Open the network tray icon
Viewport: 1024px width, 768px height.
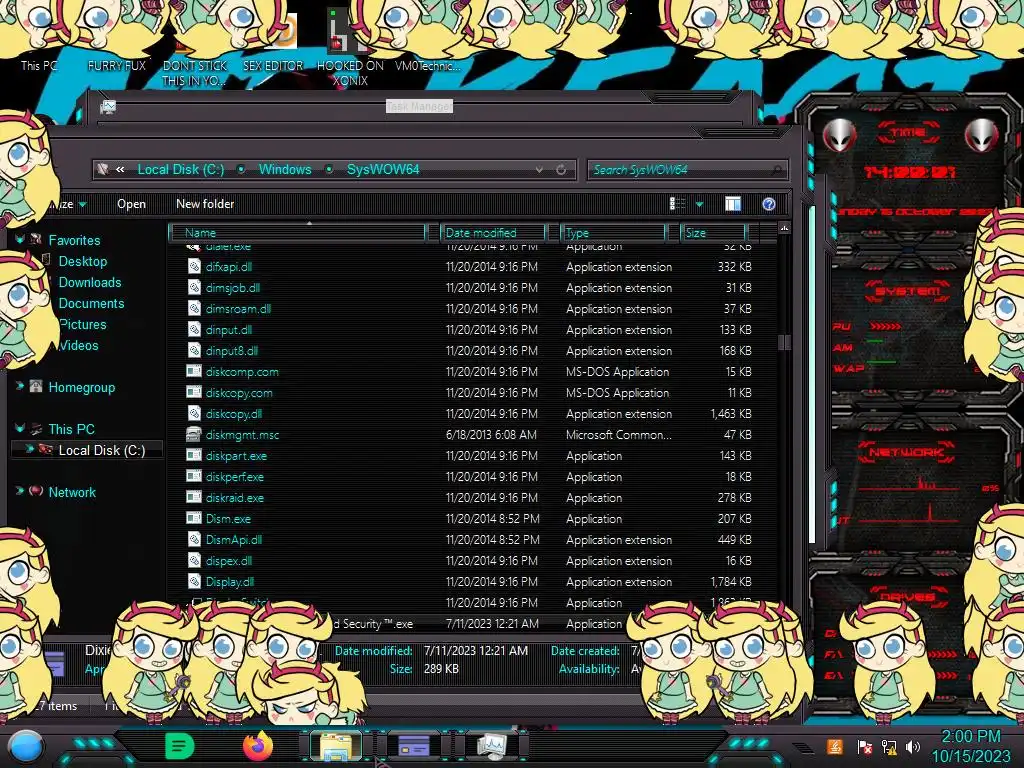tap(889, 746)
